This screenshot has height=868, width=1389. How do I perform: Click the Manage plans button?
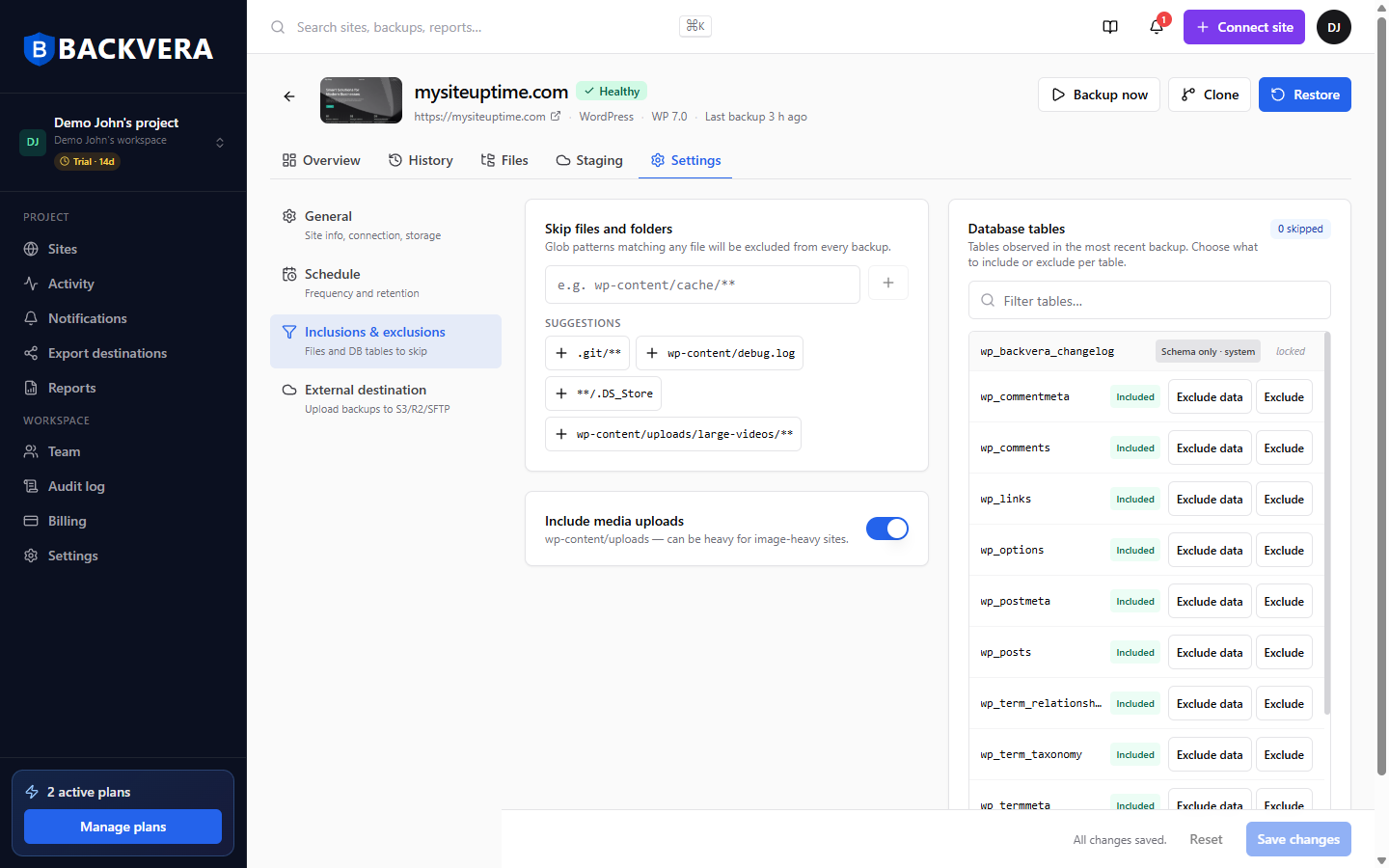pos(123,827)
